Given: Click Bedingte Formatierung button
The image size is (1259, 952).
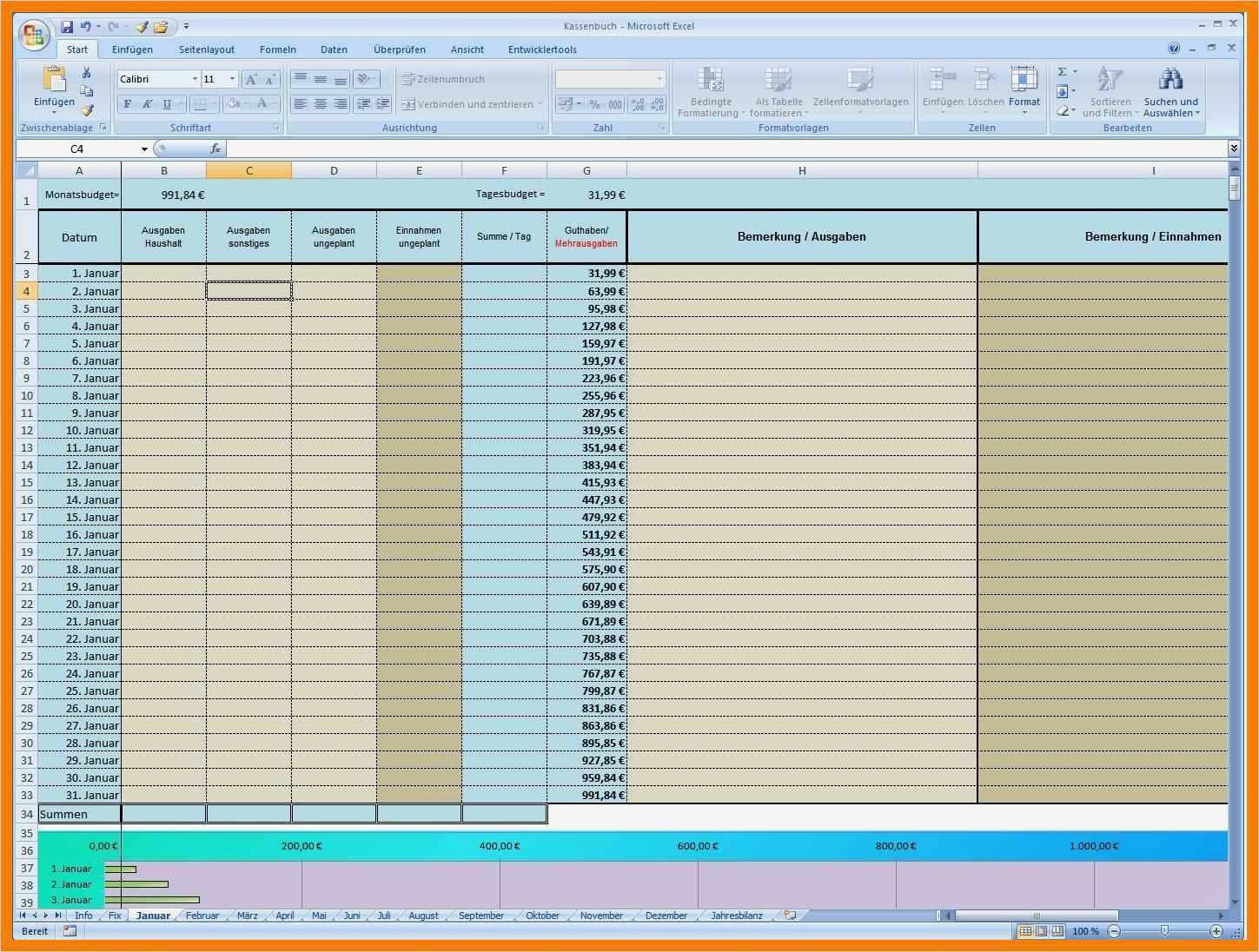Looking at the screenshot, I should pyautogui.click(x=711, y=90).
